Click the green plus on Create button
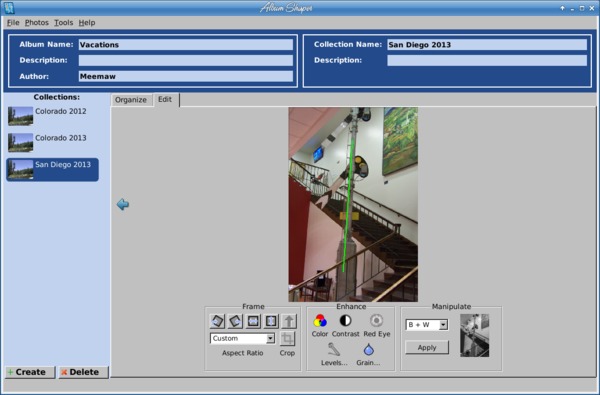600x395 pixels. coord(10,372)
